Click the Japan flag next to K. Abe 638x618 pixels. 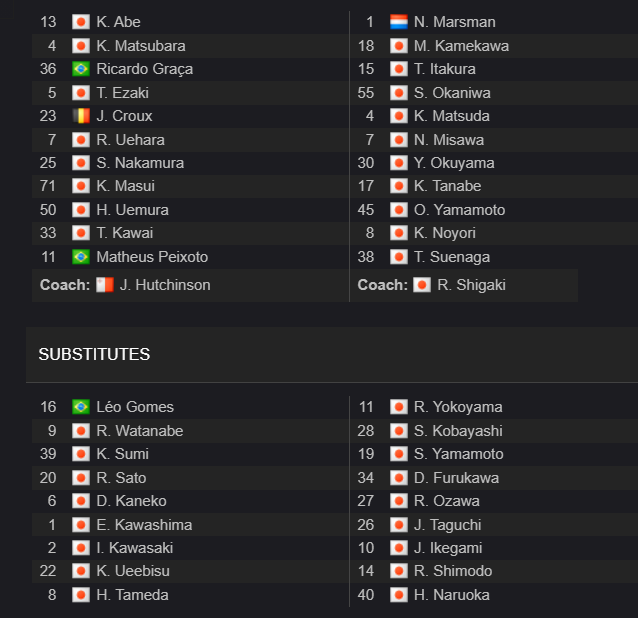coord(81,22)
